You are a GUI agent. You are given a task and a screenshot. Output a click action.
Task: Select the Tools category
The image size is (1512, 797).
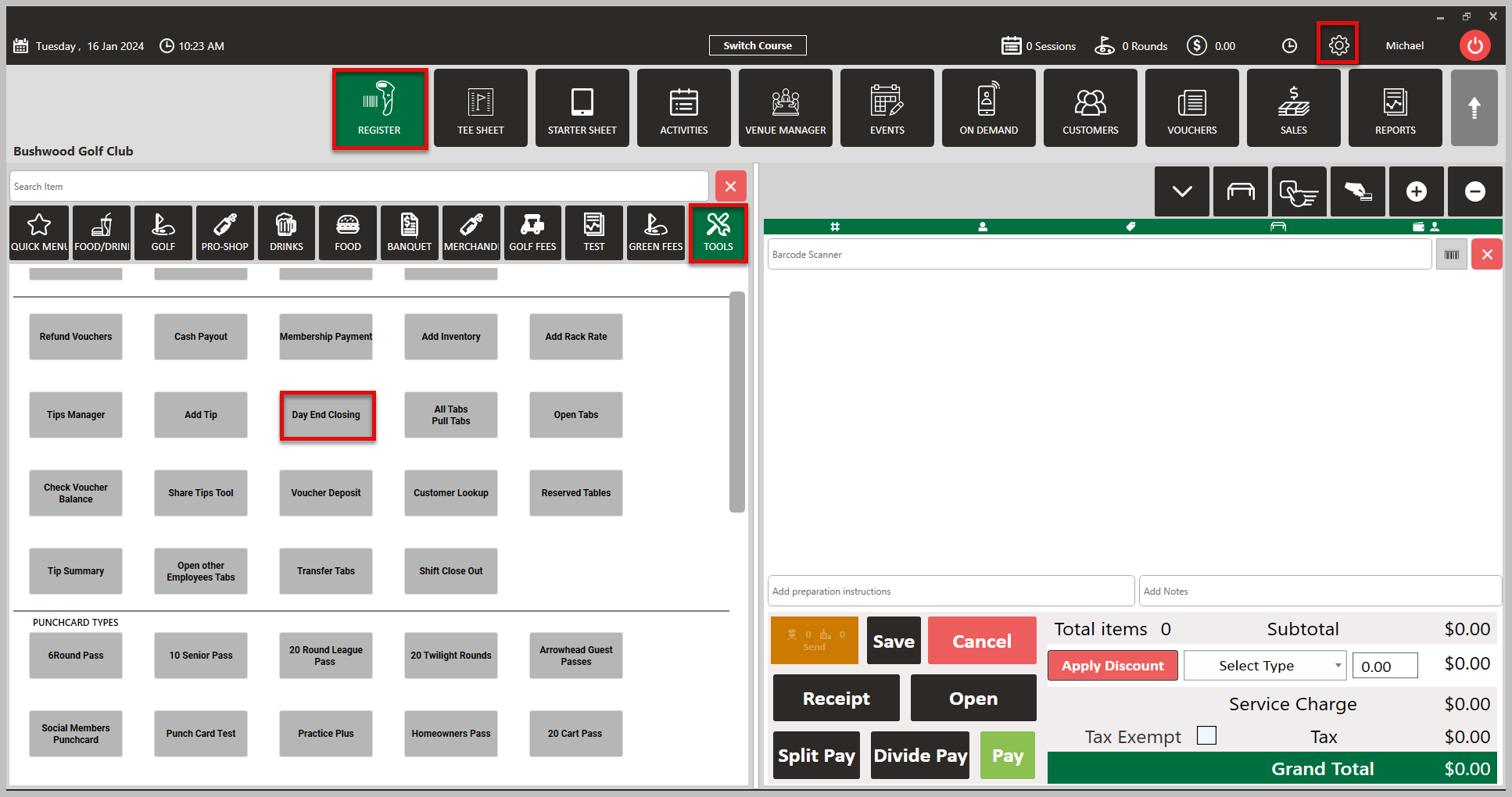(718, 234)
